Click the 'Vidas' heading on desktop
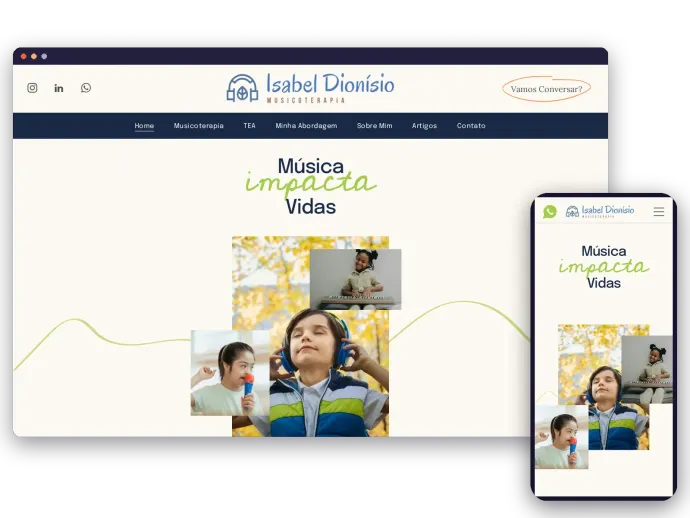Image resolution: width=690 pixels, height=518 pixels. click(311, 207)
